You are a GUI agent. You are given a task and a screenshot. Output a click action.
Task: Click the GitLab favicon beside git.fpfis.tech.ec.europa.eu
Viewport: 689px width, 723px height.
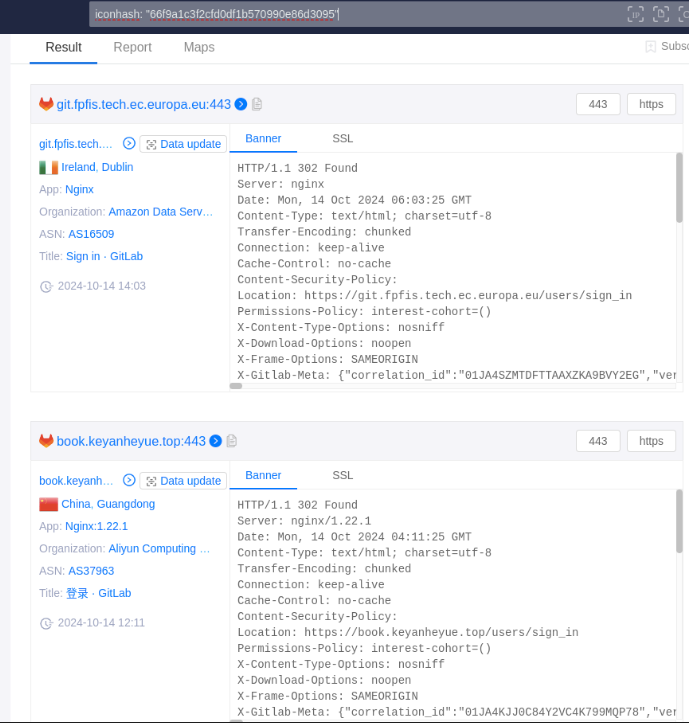(x=46, y=104)
